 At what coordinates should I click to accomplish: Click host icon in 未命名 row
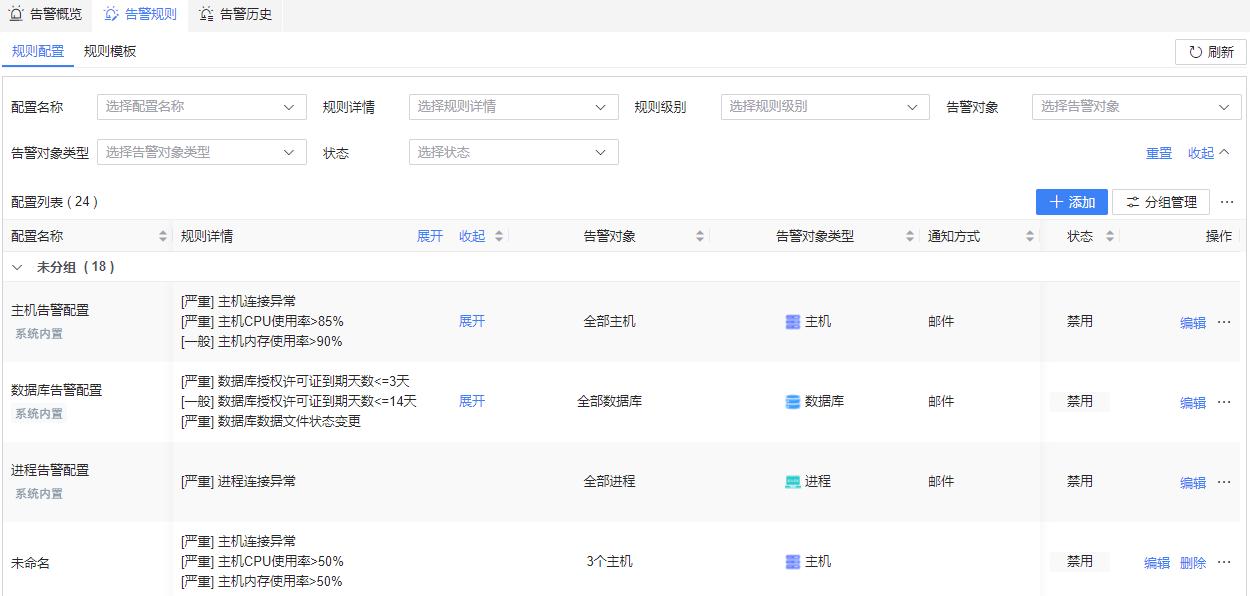(x=793, y=562)
